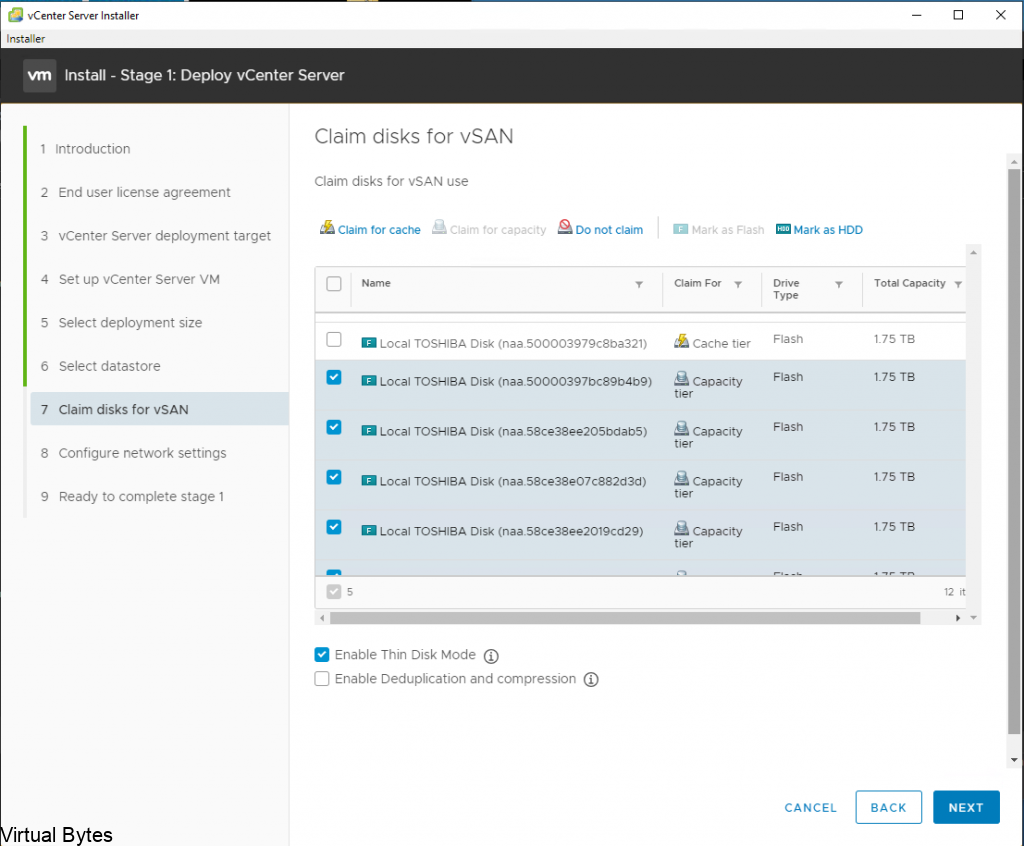Click the Do not claim link text
This screenshot has height=846, width=1024.
click(x=609, y=230)
